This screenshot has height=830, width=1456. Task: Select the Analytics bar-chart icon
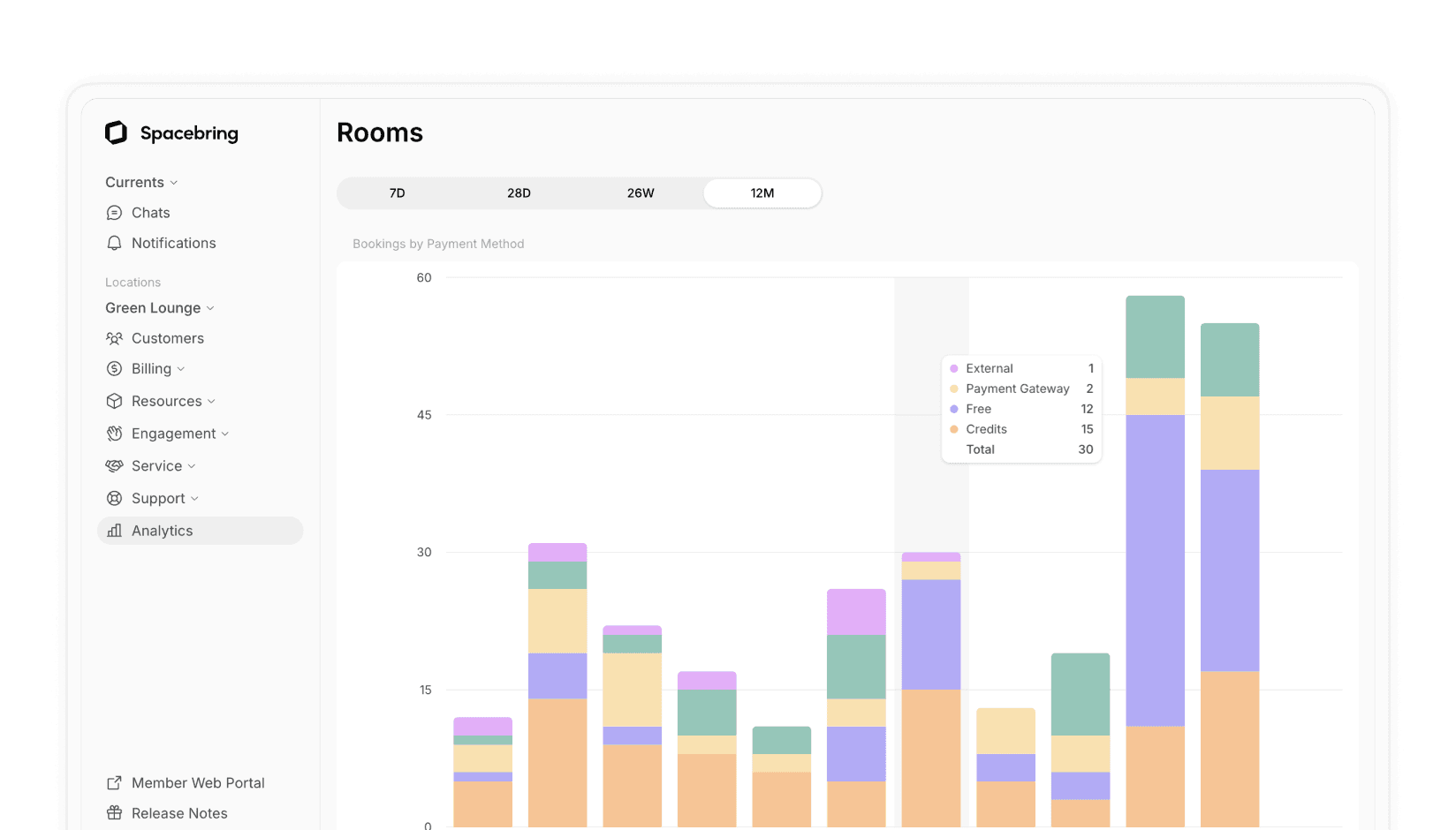coord(114,530)
